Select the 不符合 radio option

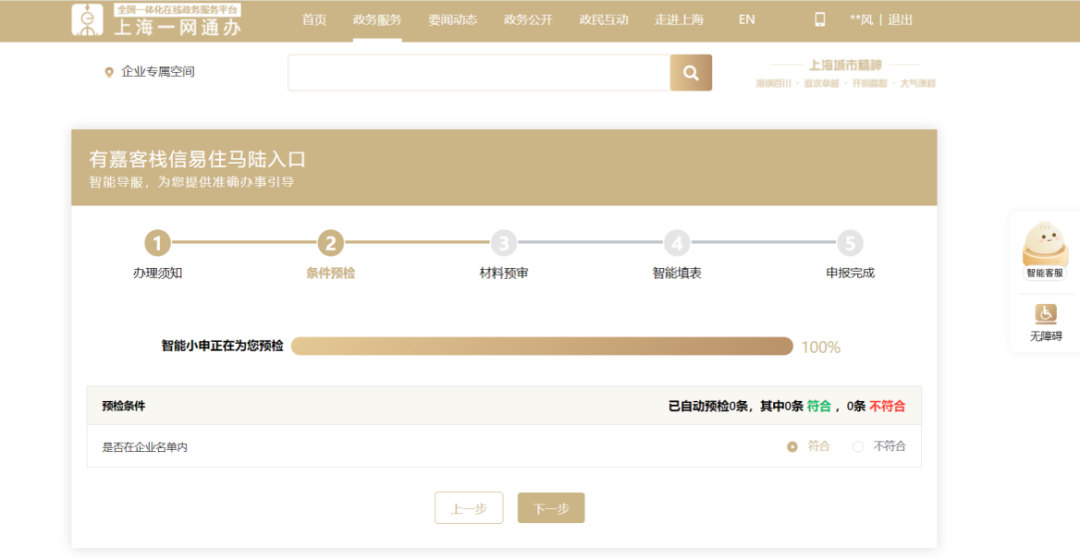click(x=858, y=447)
